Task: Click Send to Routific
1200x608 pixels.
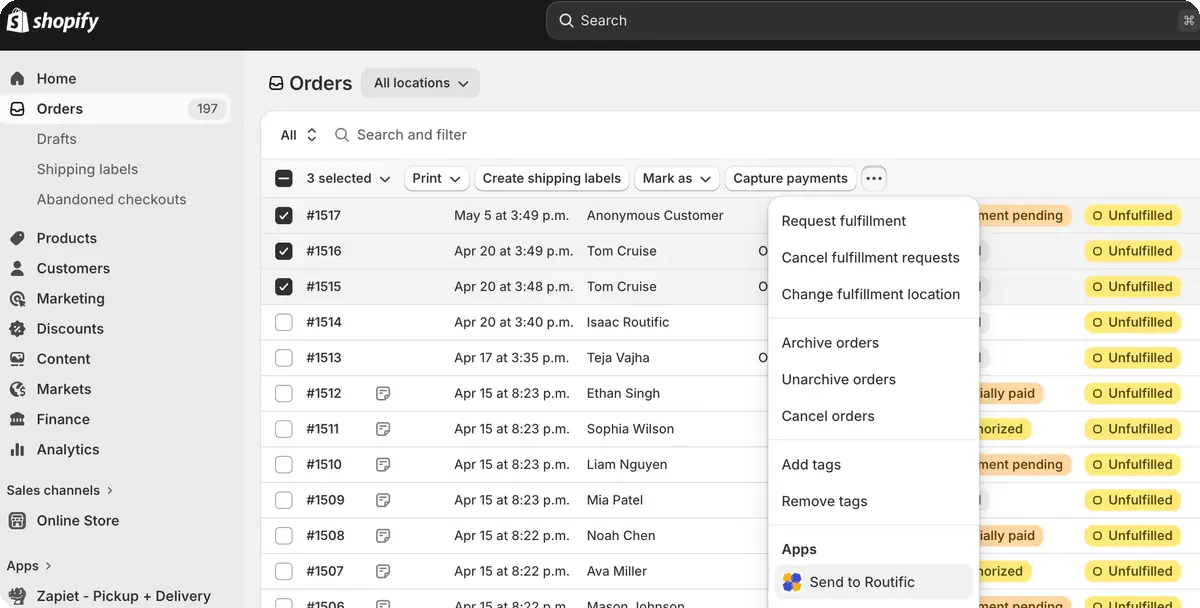Action: [874, 582]
